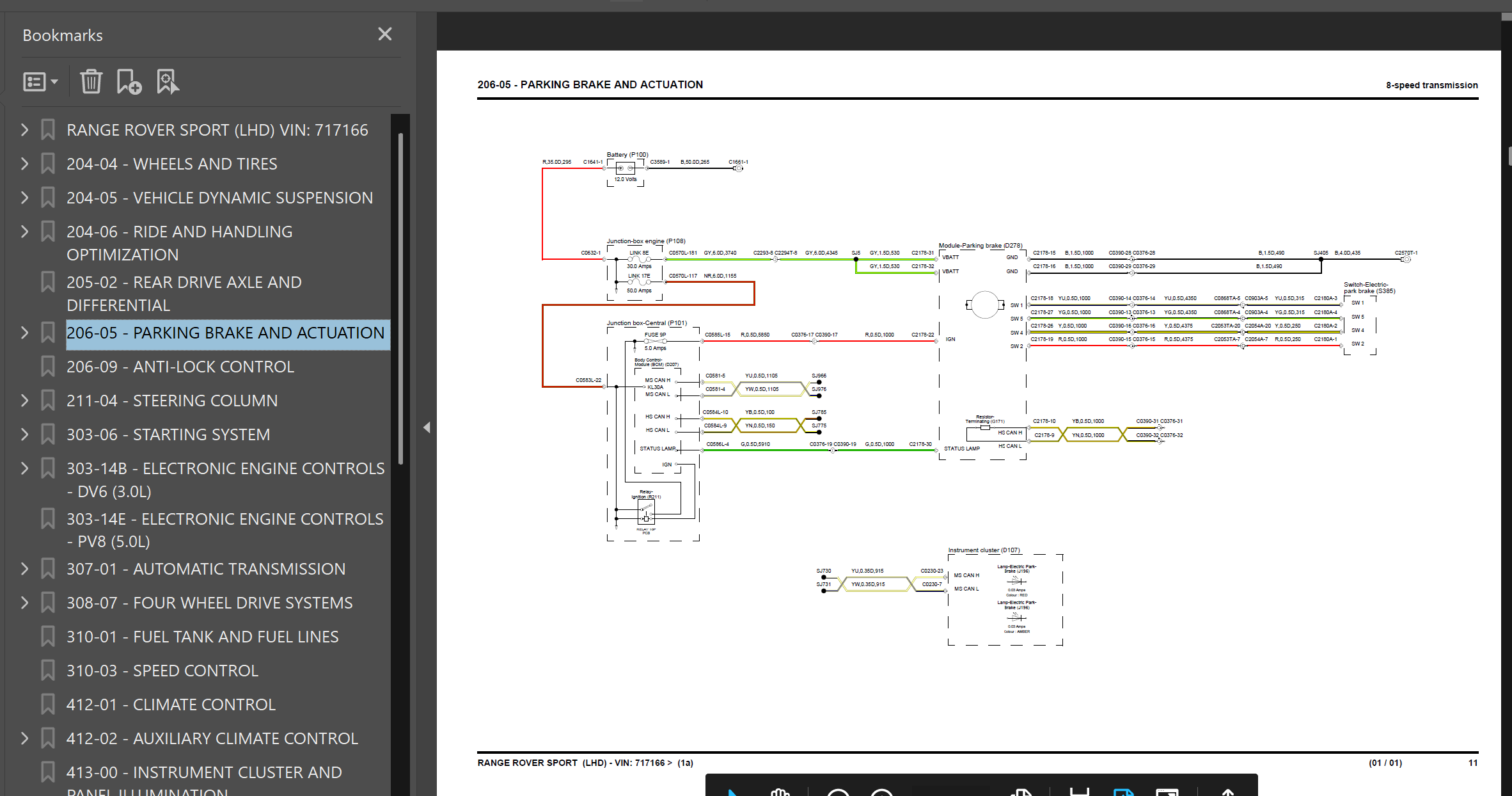Expand the 307-01 Automatic Transmission bookmark
Screen dimensions: 1512x796
click(24, 569)
